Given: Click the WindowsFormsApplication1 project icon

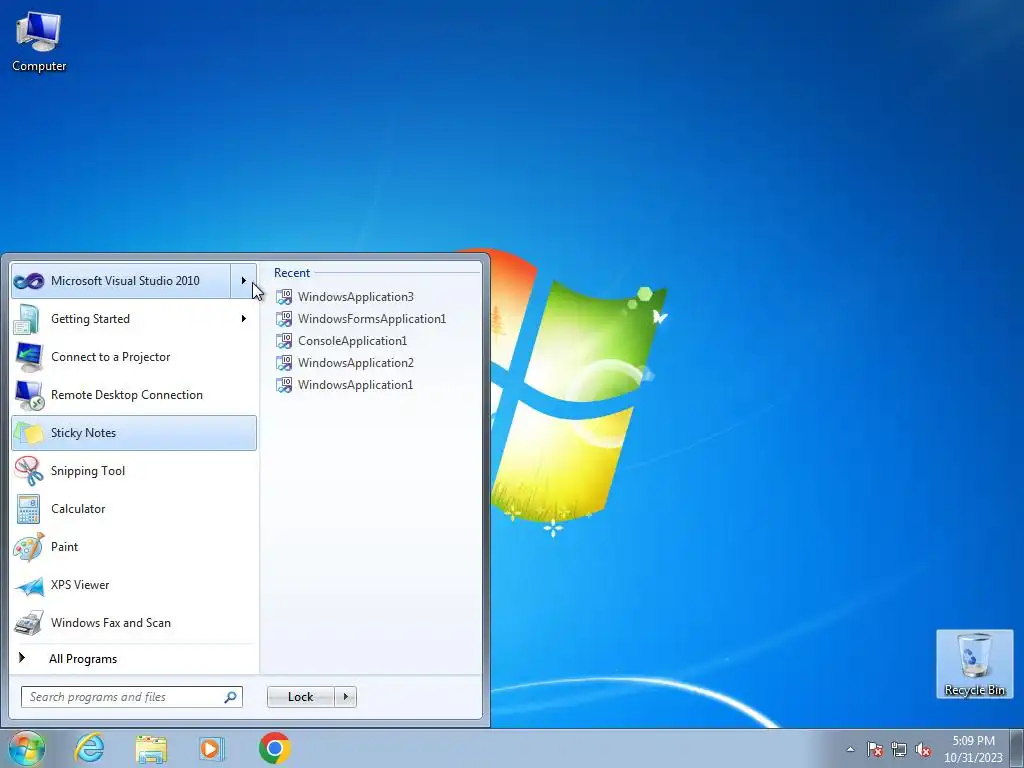Looking at the screenshot, I should point(283,319).
